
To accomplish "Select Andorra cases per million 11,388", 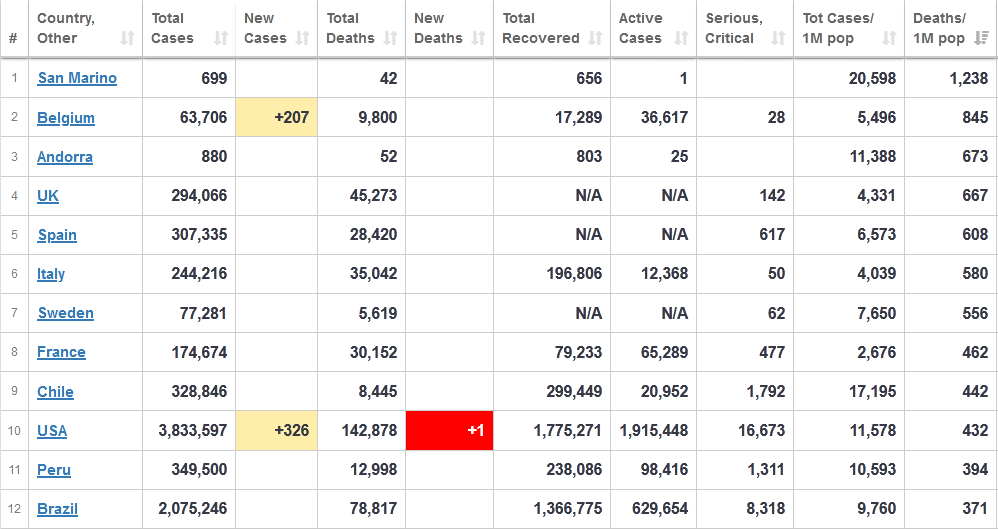I will pyautogui.click(x=873, y=157).
